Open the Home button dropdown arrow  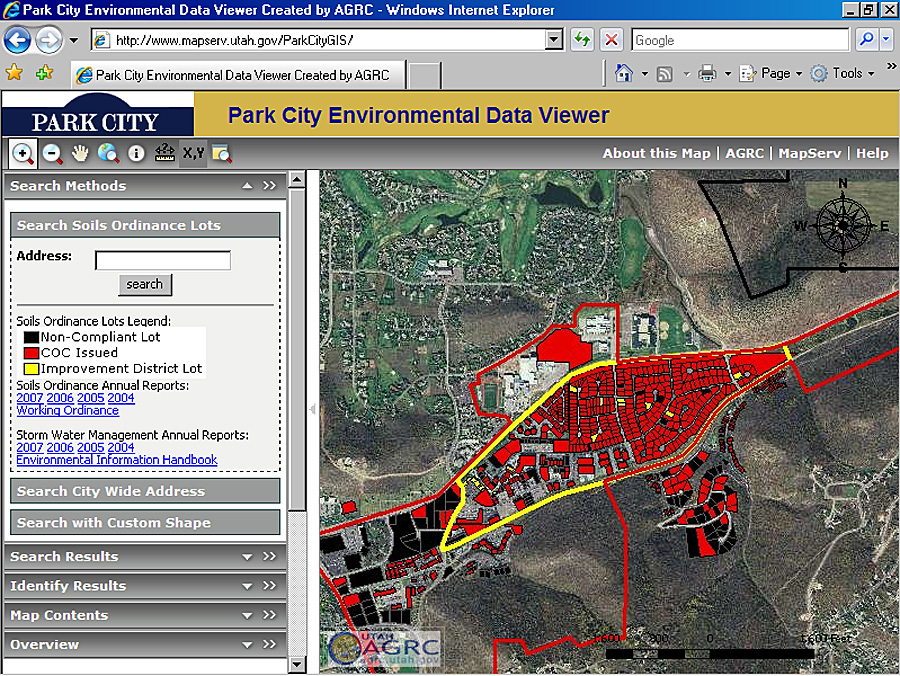(645, 74)
